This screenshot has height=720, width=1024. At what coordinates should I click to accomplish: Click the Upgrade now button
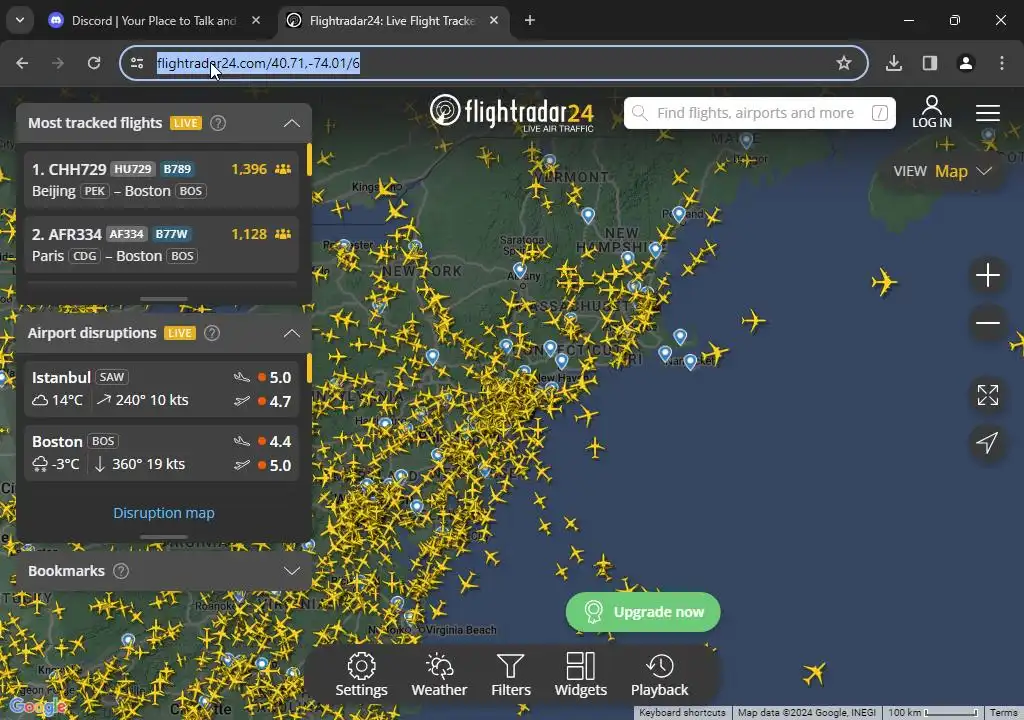coord(643,612)
